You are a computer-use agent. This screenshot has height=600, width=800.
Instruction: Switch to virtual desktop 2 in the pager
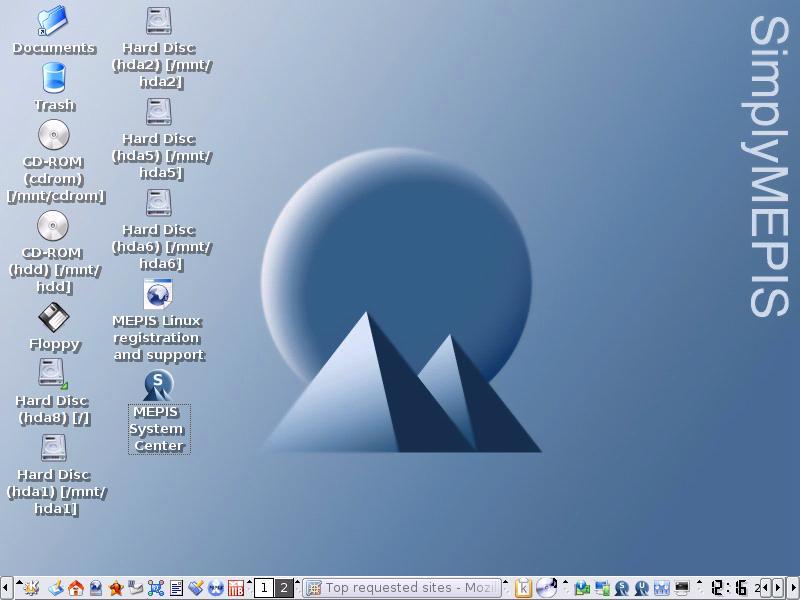pos(284,588)
